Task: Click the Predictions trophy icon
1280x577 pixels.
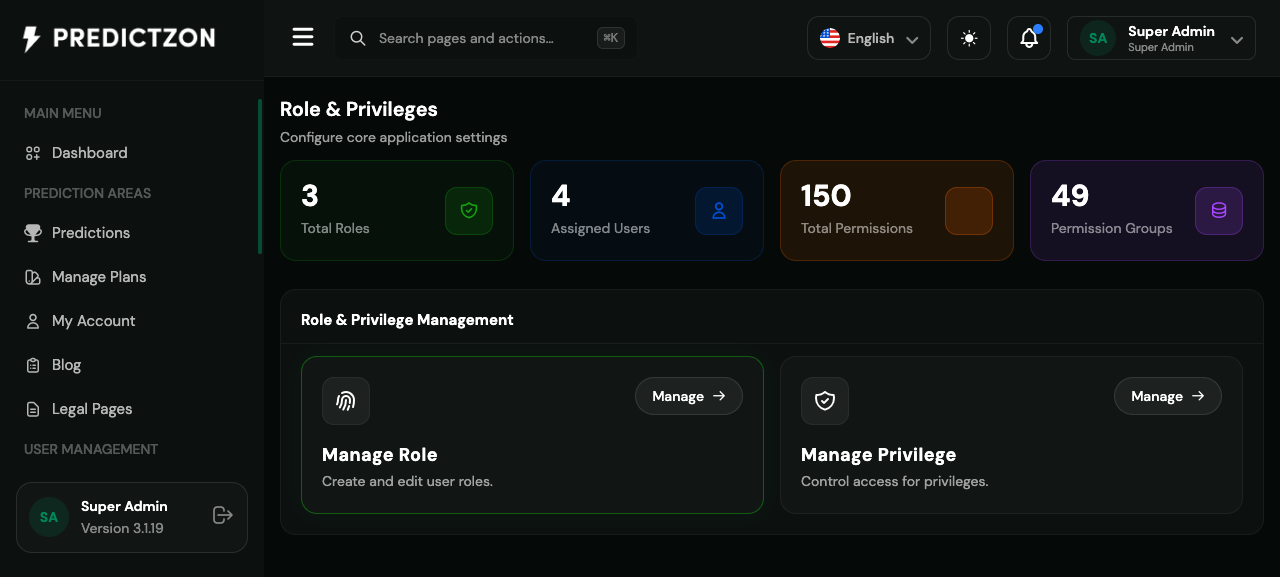Action: 33,233
